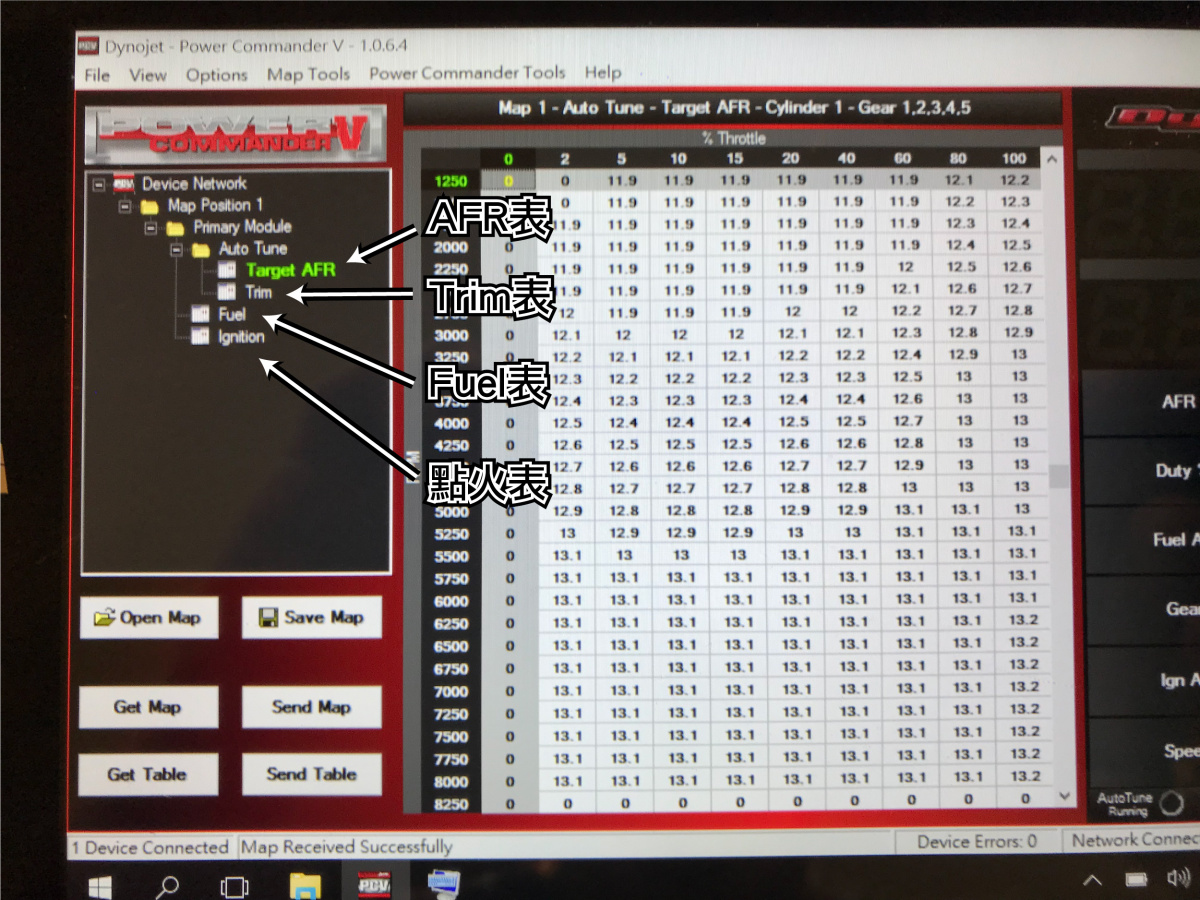The width and height of the screenshot is (1200, 900).
Task: Click the Save Map button
Action: 311,618
